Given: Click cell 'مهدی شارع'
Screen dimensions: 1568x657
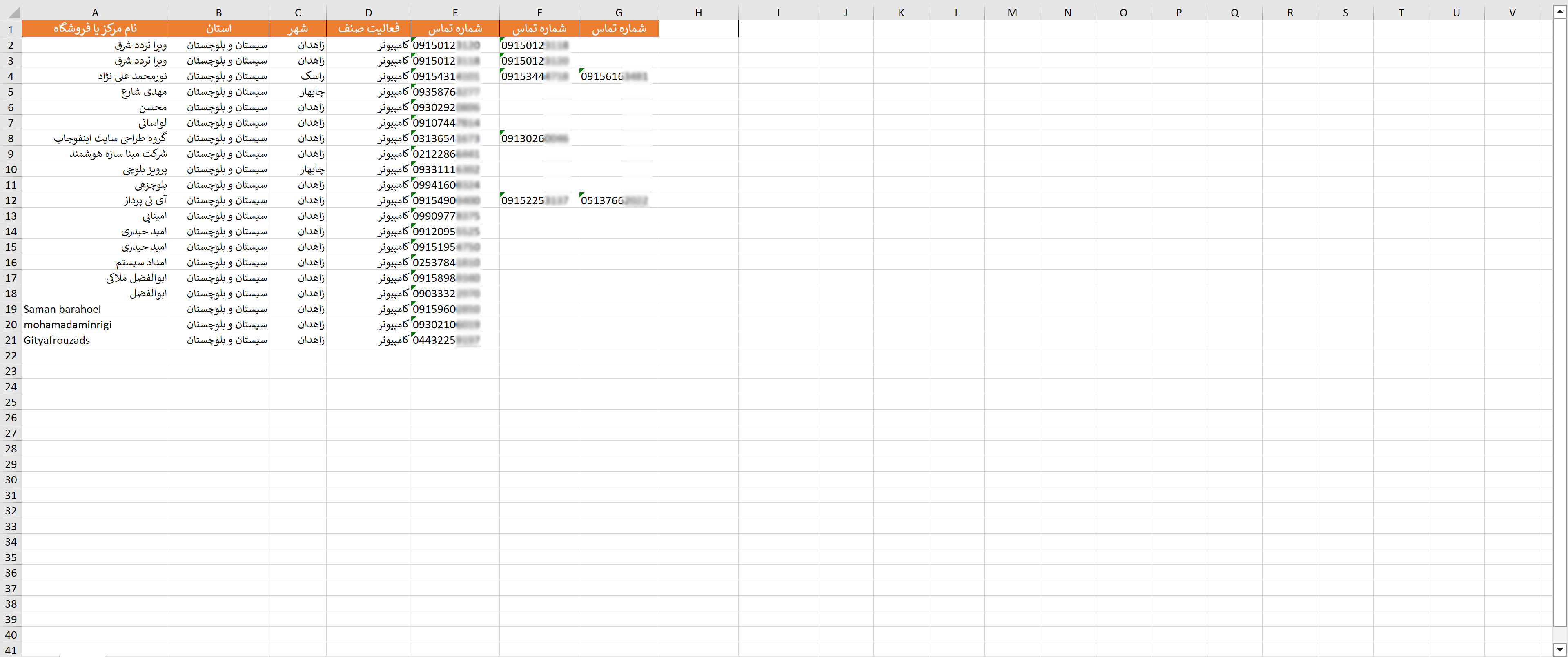Looking at the screenshot, I should 95,92.
